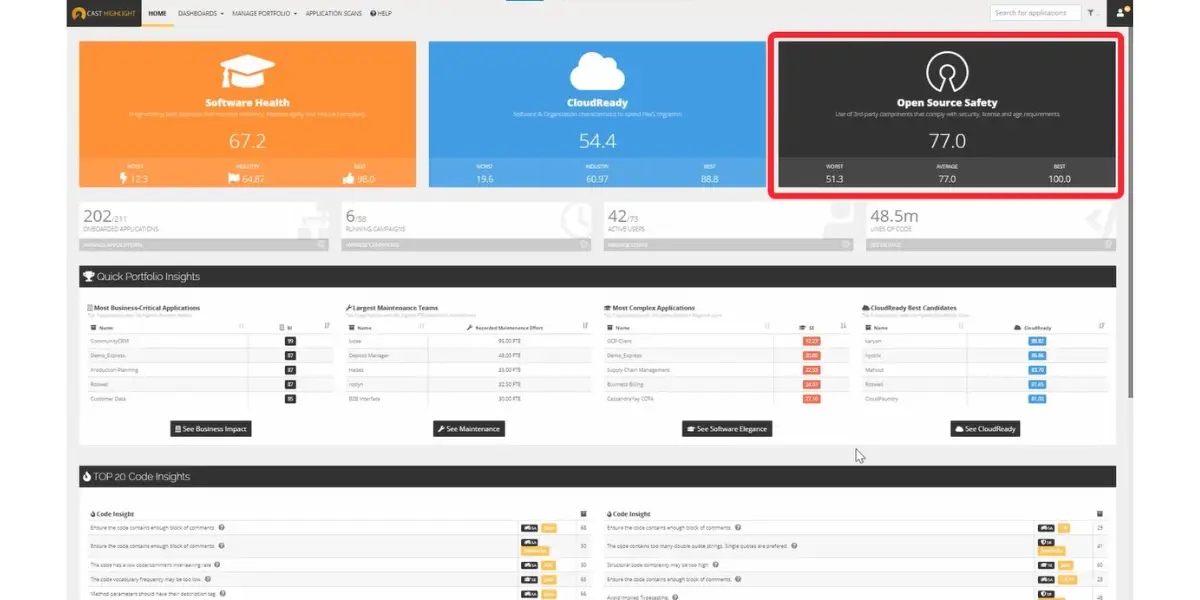
Task: Click the CloudReady cloud icon
Action: pos(597,73)
